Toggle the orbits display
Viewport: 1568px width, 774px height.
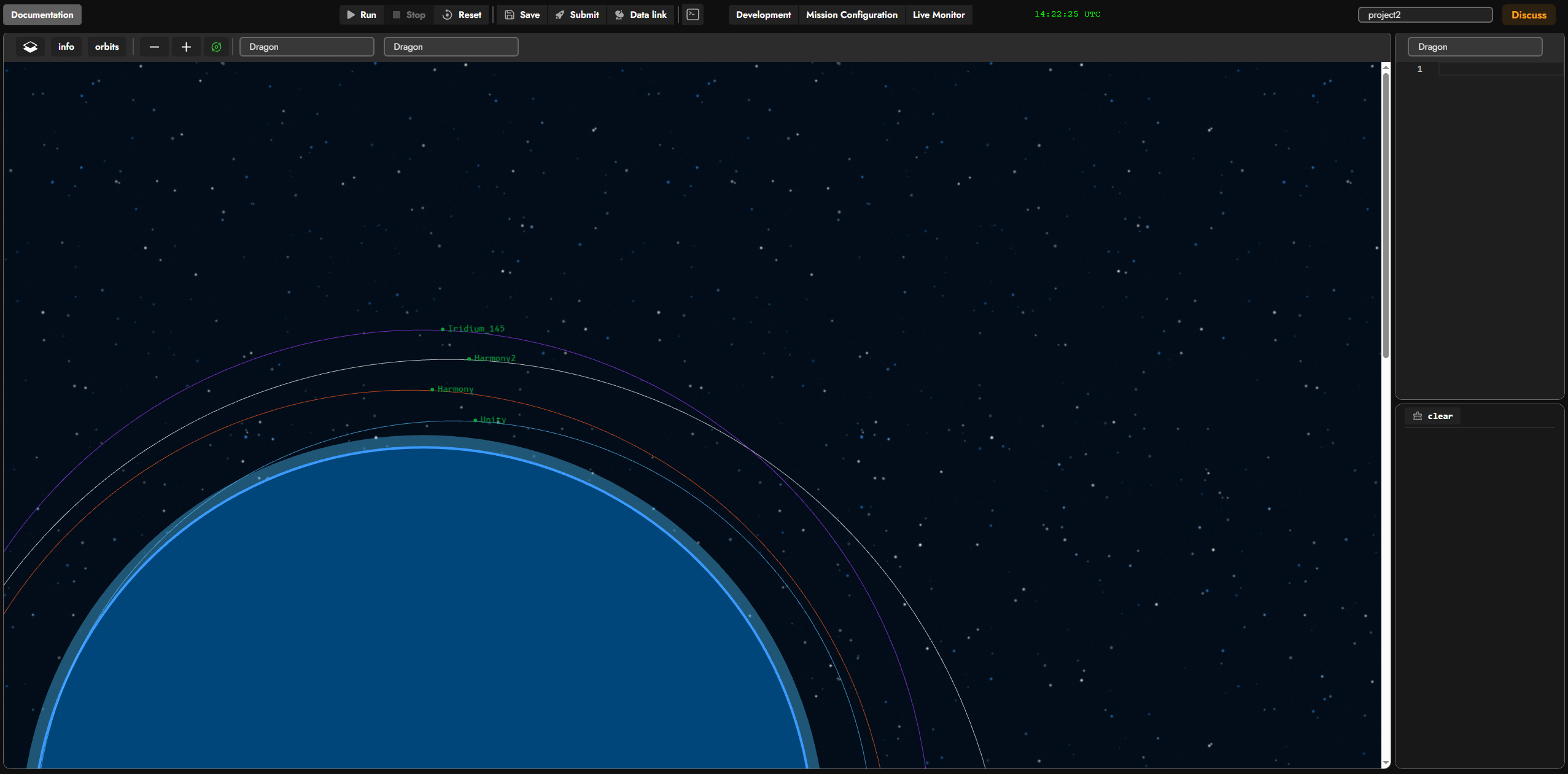coord(107,47)
